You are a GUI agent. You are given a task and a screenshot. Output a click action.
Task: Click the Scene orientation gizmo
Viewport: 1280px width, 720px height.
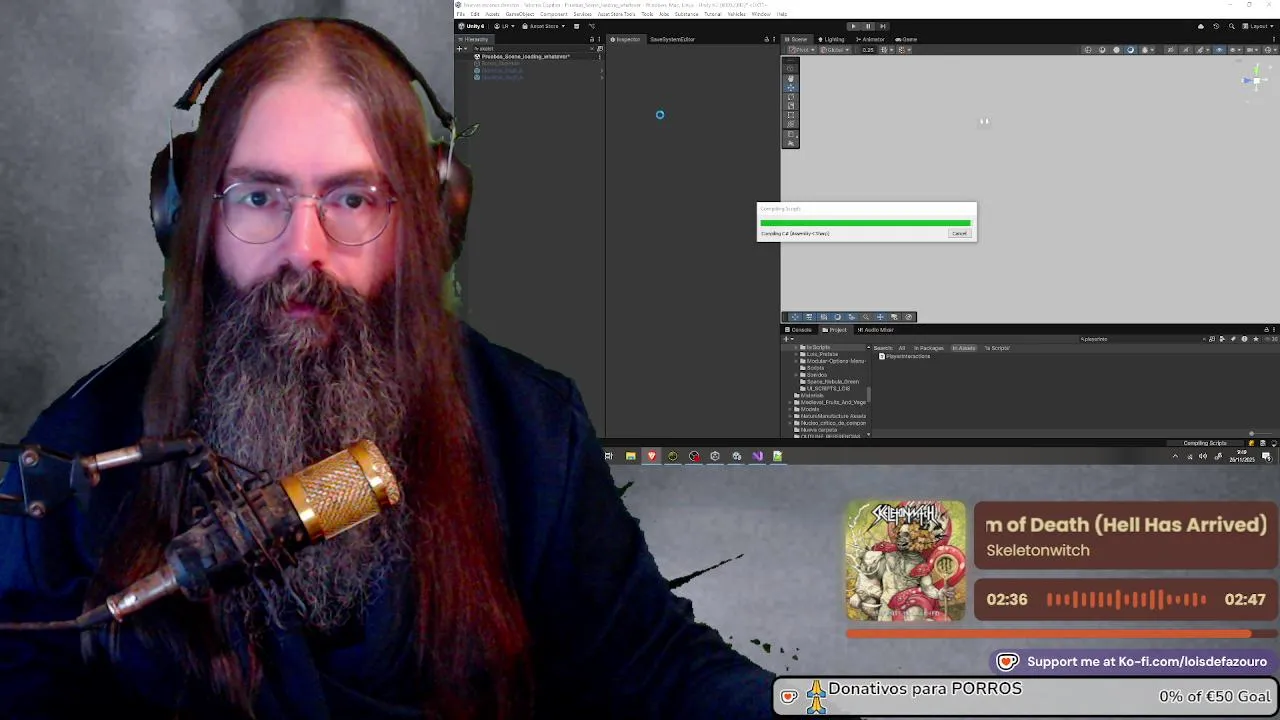(x=1256, y=81)
